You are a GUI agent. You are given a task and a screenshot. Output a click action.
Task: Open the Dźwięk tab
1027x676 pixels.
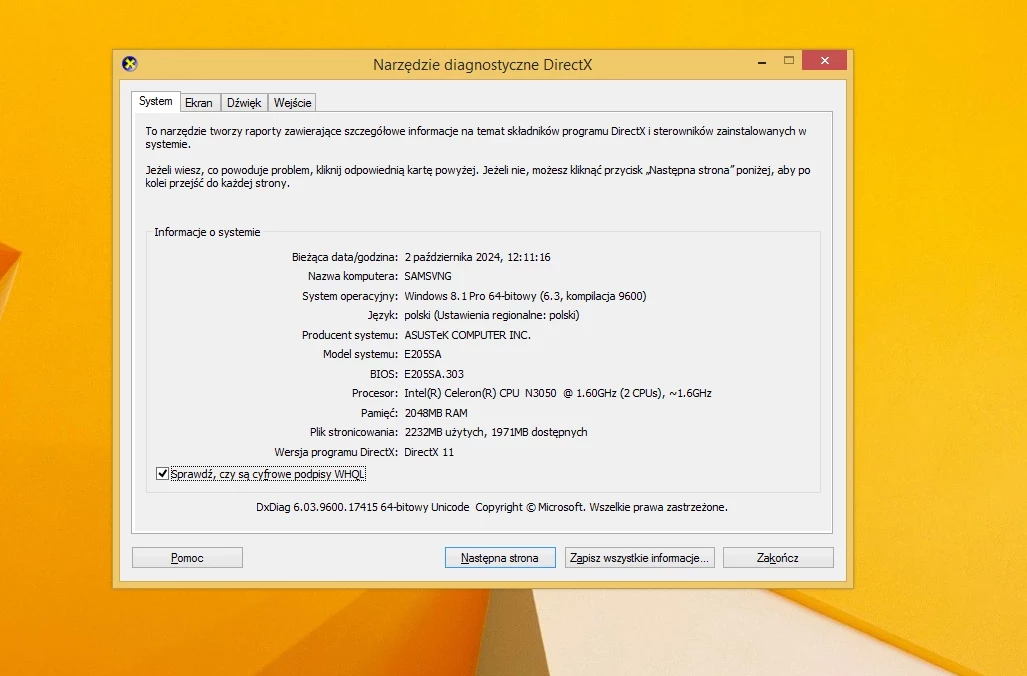tap(244, 103)
